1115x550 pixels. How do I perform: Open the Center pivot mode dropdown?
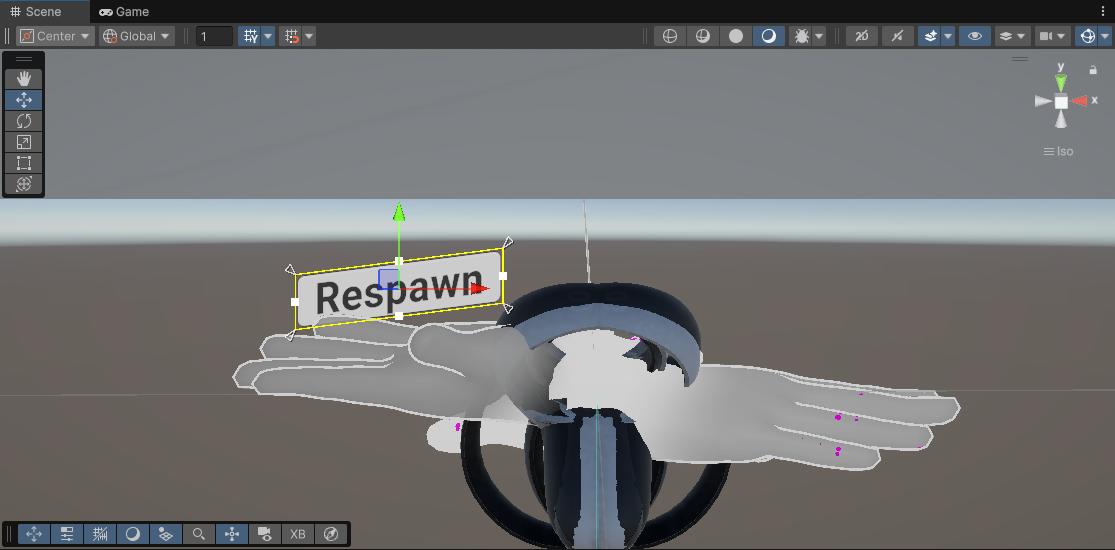tap(55, 36)
